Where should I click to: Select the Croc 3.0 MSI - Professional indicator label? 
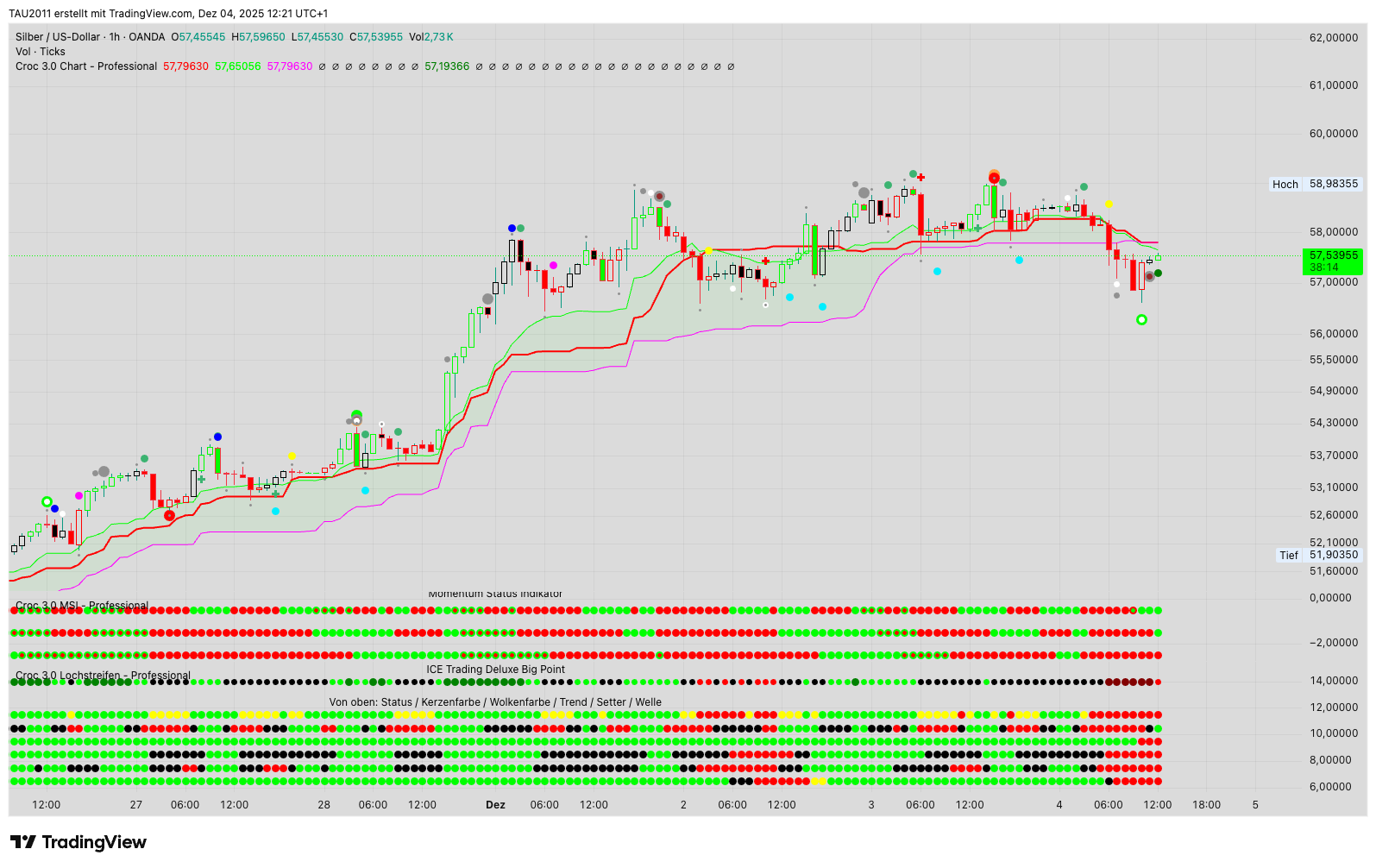pyautogui.click(x=82, y=605)
